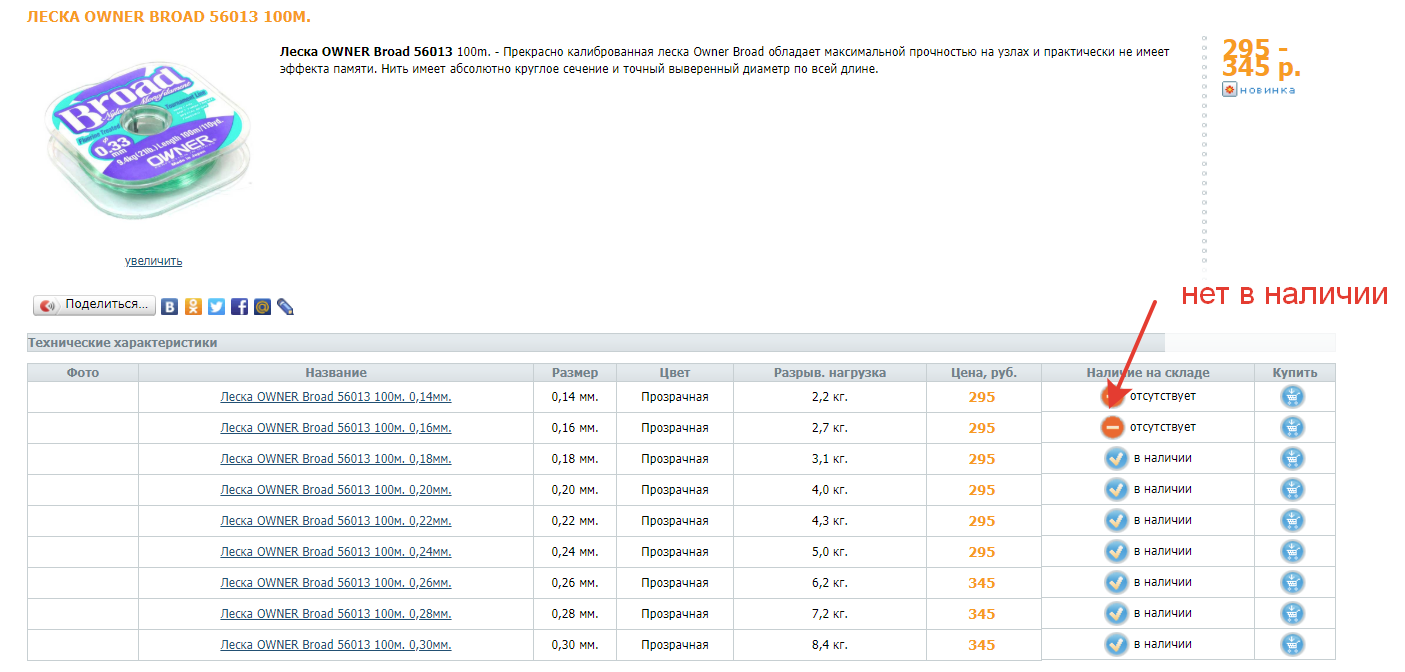Image resolution: width=1405 pixels, height=672 pixels.
Task: Click the in-stock checkmark for 0,28мм
Action: coord(1116,614)
